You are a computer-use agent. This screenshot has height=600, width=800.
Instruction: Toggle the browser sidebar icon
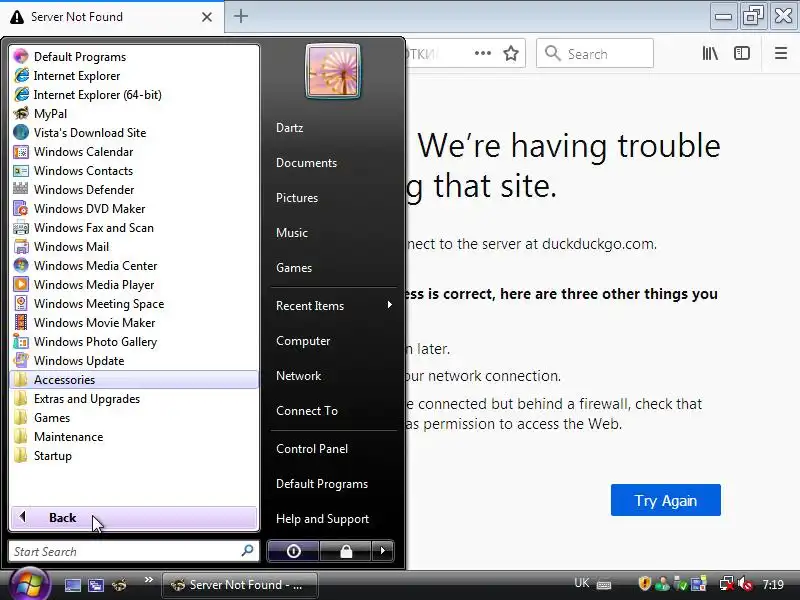741,53
